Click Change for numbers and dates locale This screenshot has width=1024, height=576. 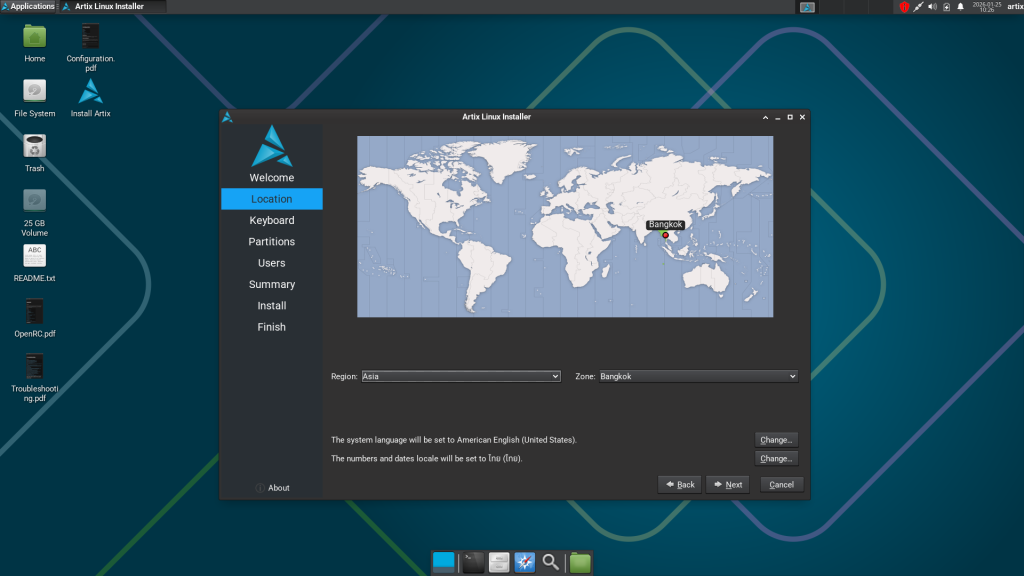(776, 459)
